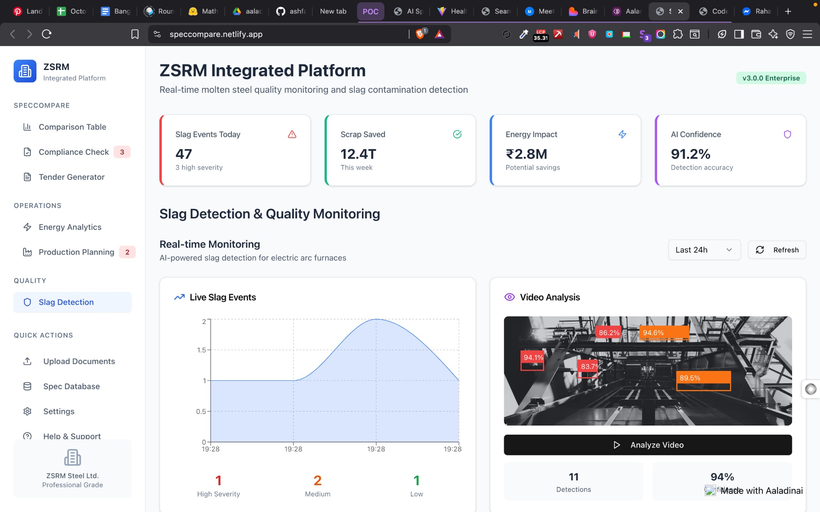Open the Brave VPN shield icon
Viewport: 820px width, 512px height.
click(790, 35)
